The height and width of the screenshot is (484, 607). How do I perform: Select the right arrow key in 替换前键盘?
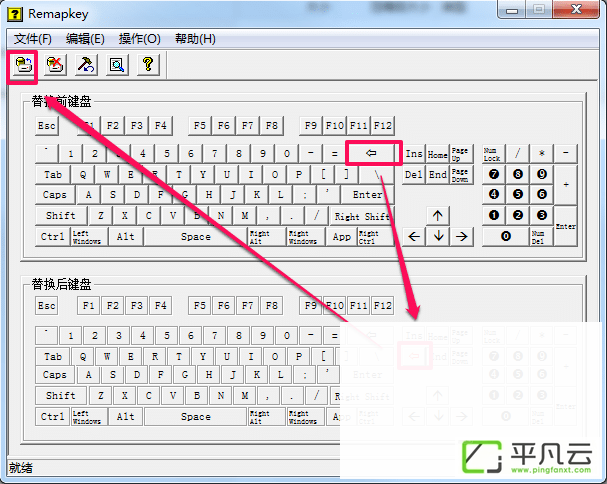coord(462,236)
